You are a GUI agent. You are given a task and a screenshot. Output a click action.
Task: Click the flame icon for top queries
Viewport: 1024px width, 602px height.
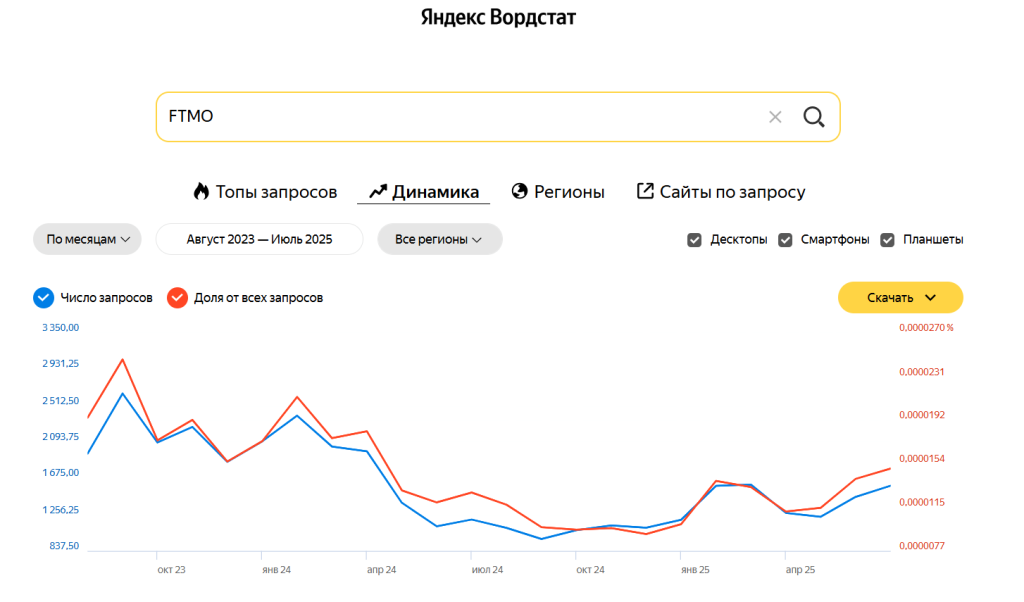click(x=201, y=191)
